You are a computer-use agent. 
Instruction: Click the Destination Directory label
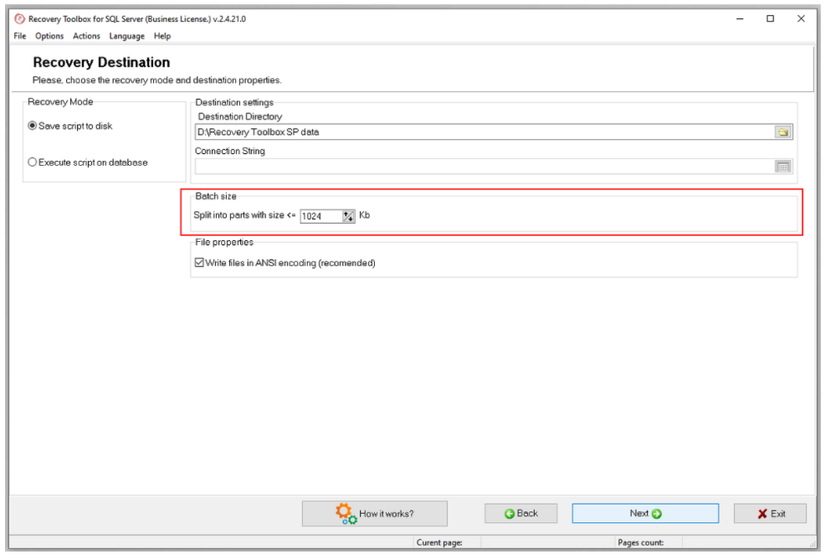[240, 116]
